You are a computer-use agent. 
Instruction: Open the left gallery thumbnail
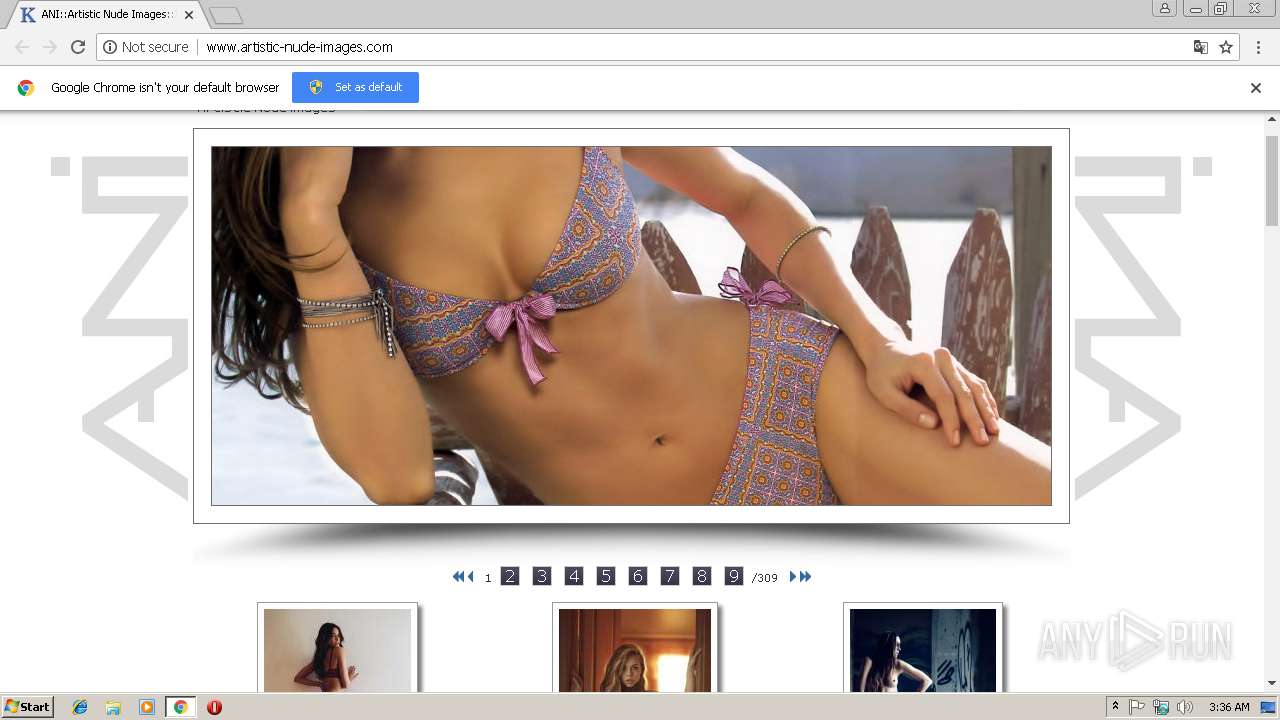point(337,650)
